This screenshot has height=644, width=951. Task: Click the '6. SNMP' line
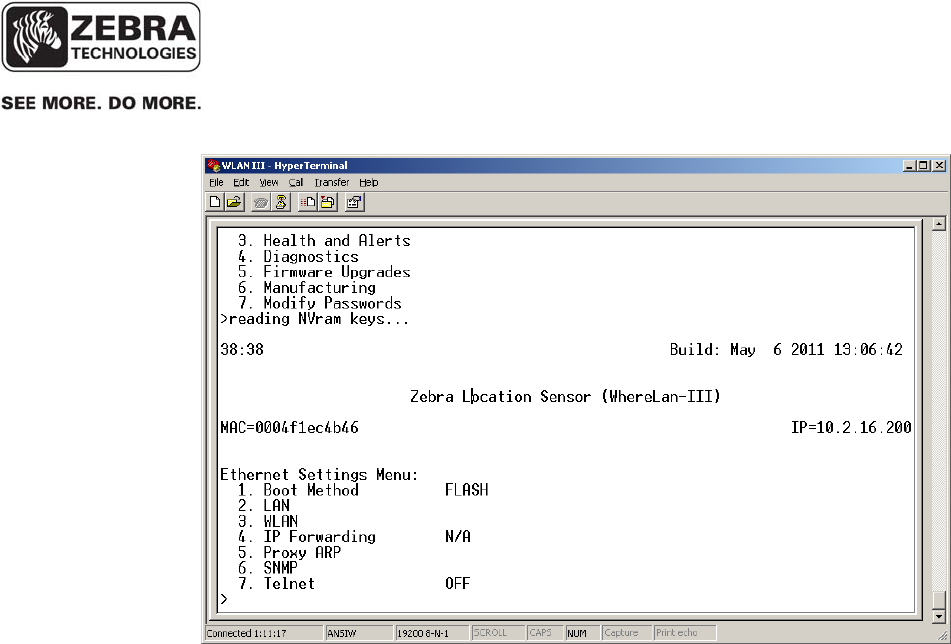[267, 568]
